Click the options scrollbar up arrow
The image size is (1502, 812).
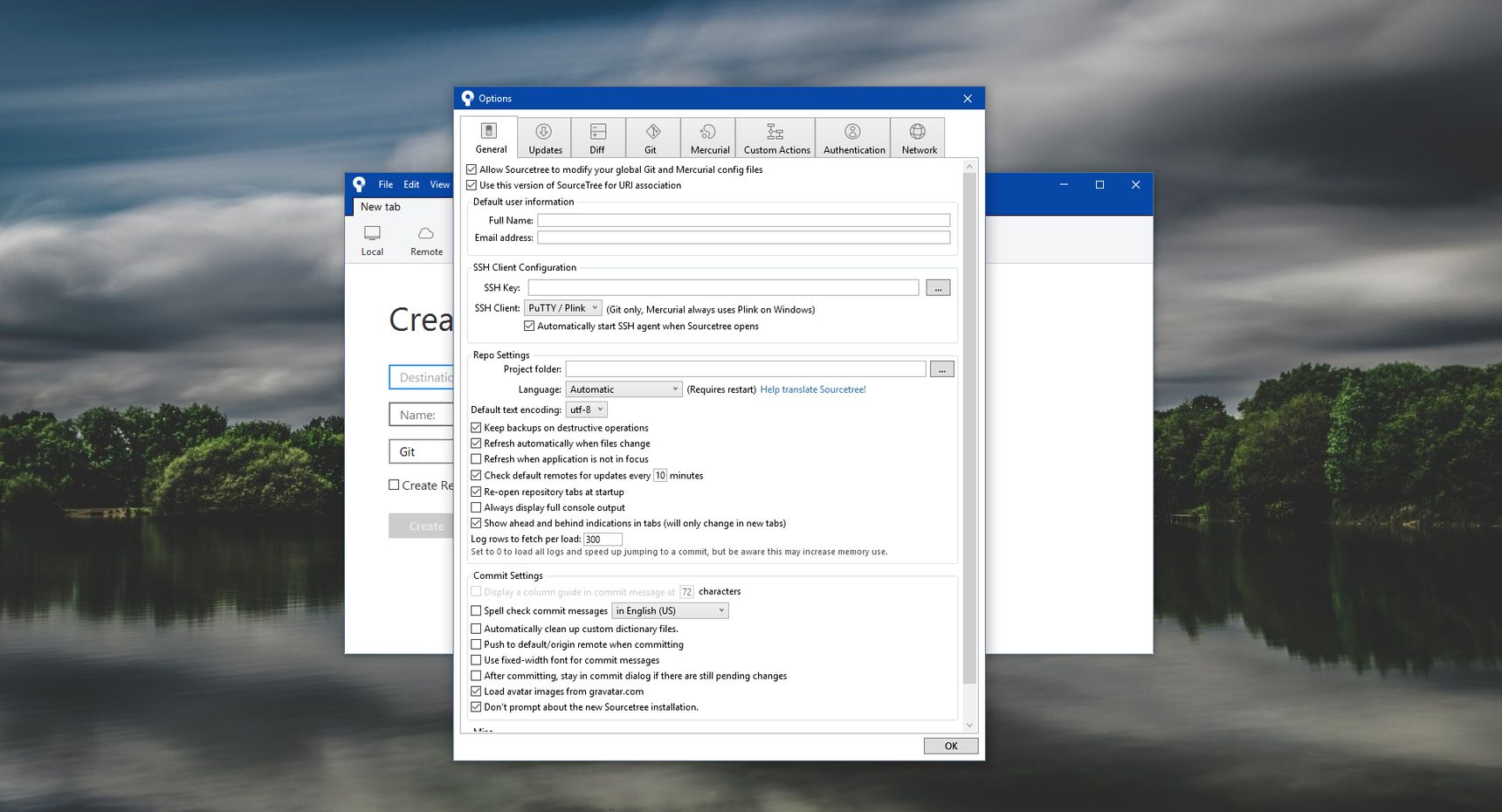[x=969, y=166]
